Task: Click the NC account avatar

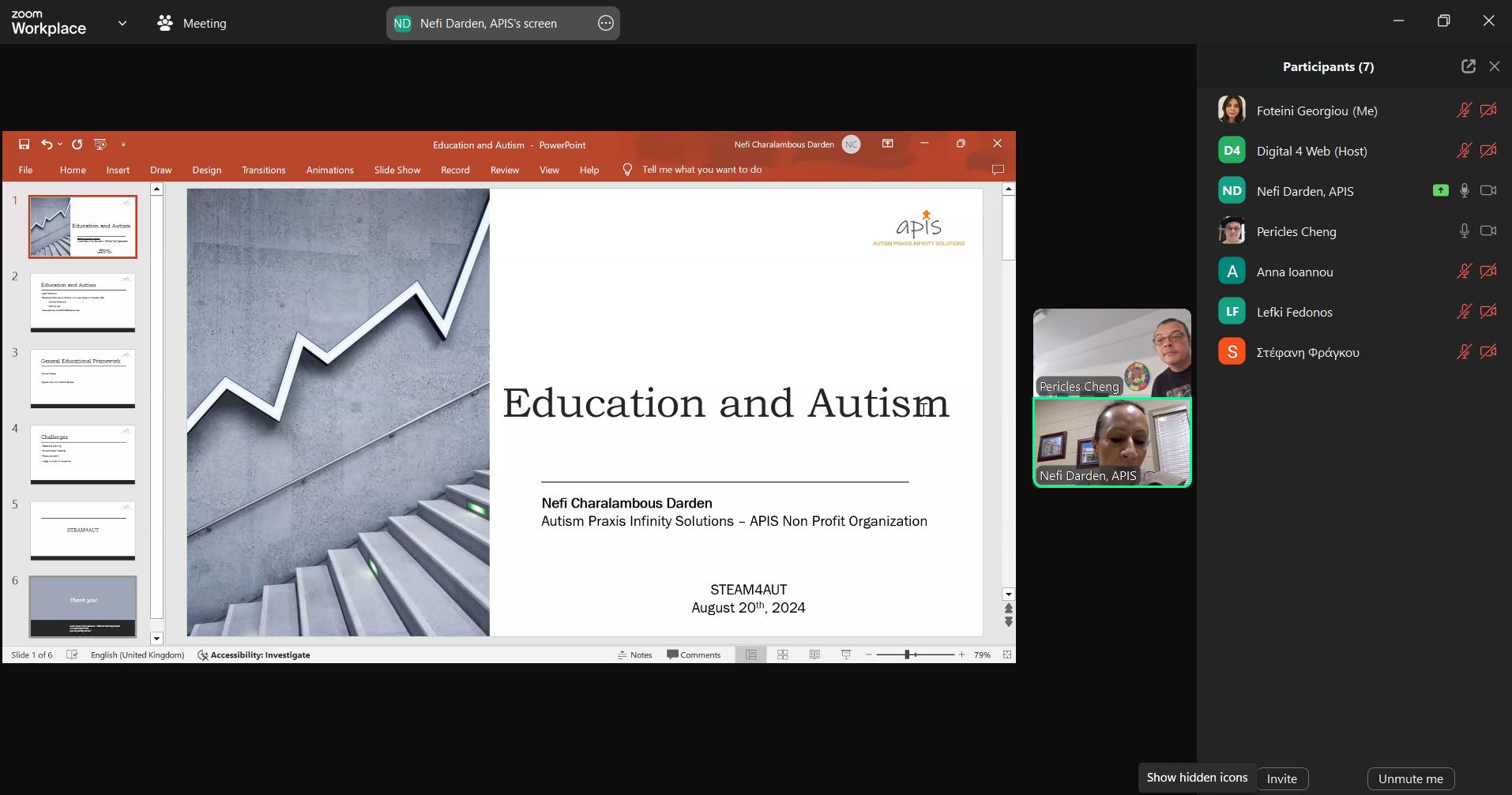Action: click(851, 144)
